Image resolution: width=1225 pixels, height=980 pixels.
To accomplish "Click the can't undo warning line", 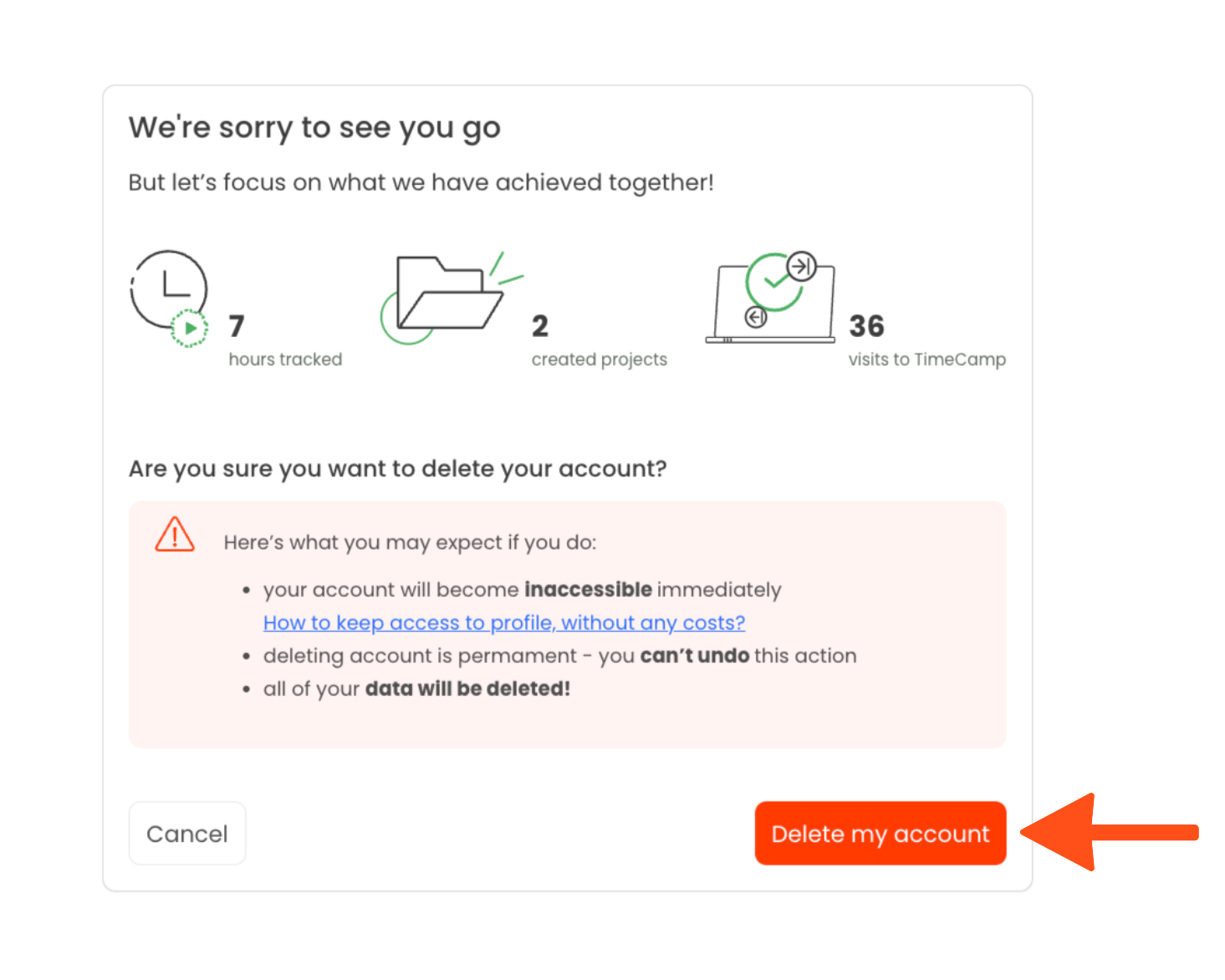I will 559,656.
